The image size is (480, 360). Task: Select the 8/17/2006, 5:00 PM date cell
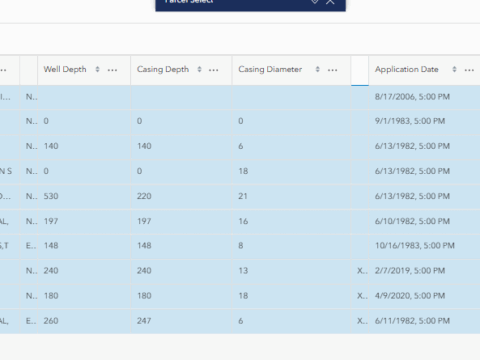(412, 97)
